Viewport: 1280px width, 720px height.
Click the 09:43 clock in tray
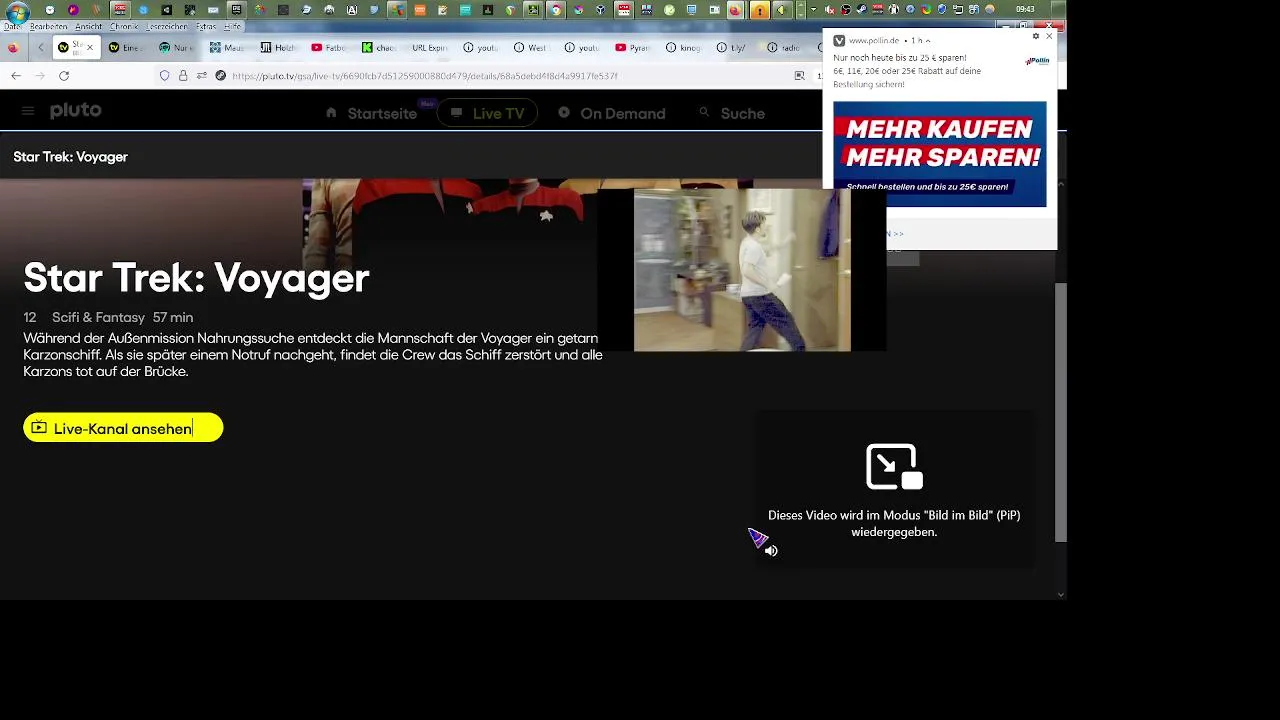[1025, 10]
